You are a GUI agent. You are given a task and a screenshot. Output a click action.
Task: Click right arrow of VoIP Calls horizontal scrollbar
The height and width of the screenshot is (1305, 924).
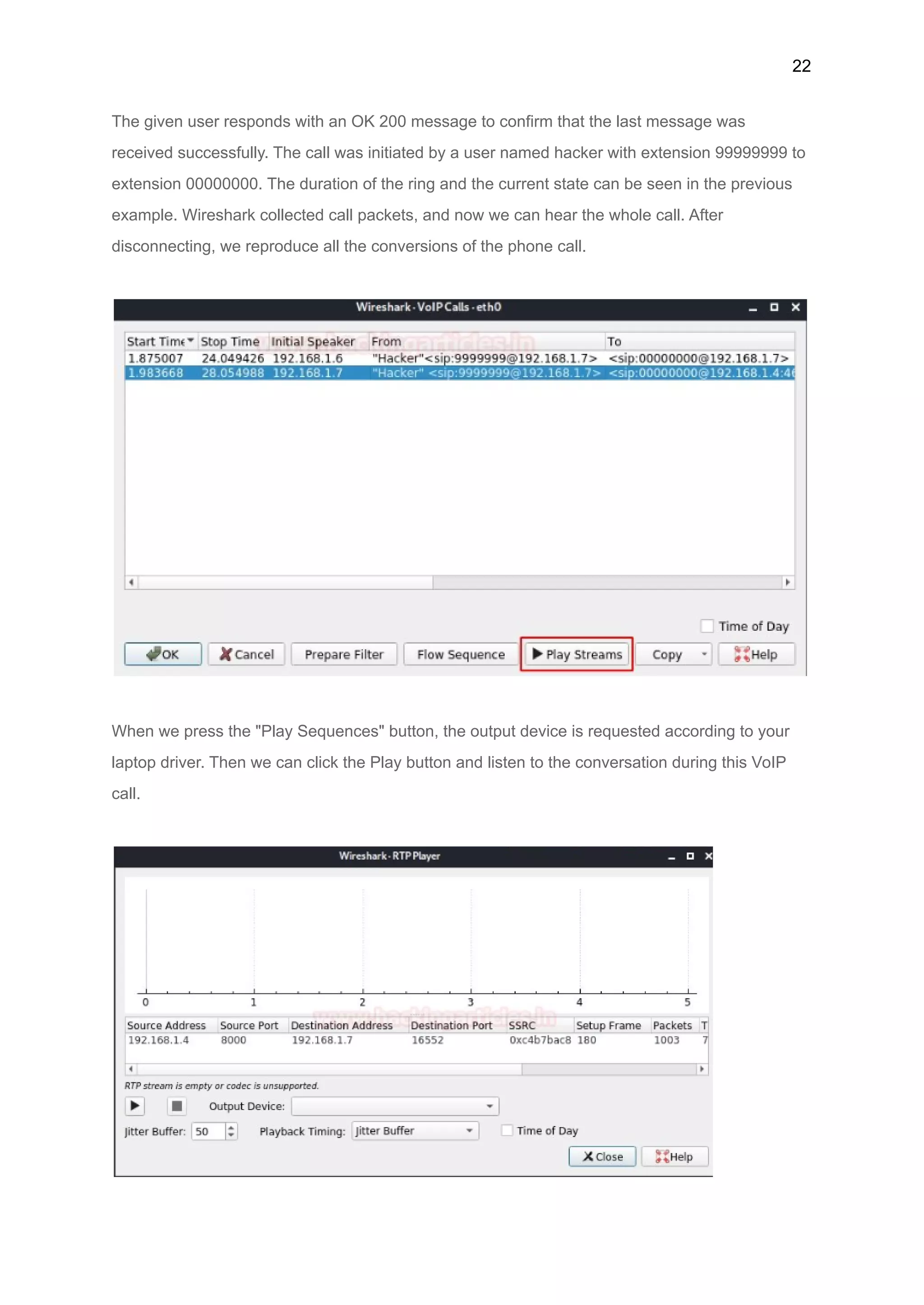(787, 582)
